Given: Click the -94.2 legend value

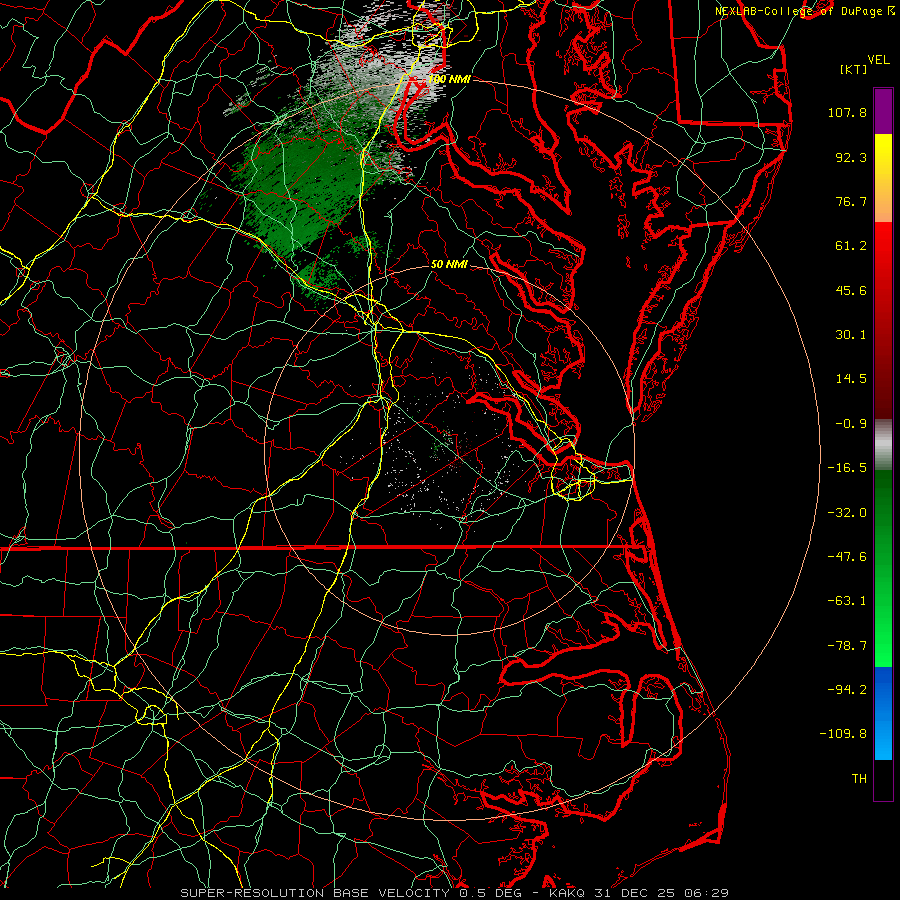Looking at the screenshot, I should [x=847, y=690].
